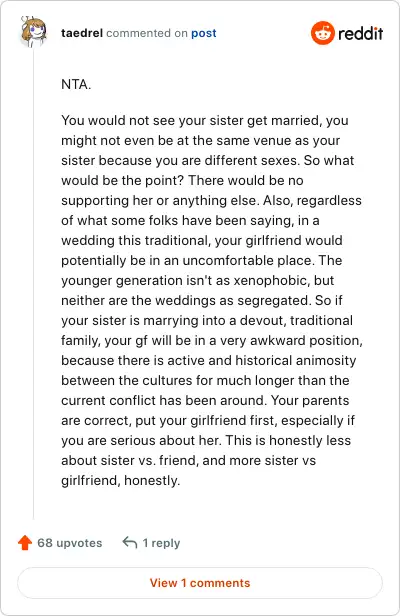Viewport: 400px width, 616px height.
Task: Collapse thread using vertical line under avatar
Action: (x=33, y=283)
